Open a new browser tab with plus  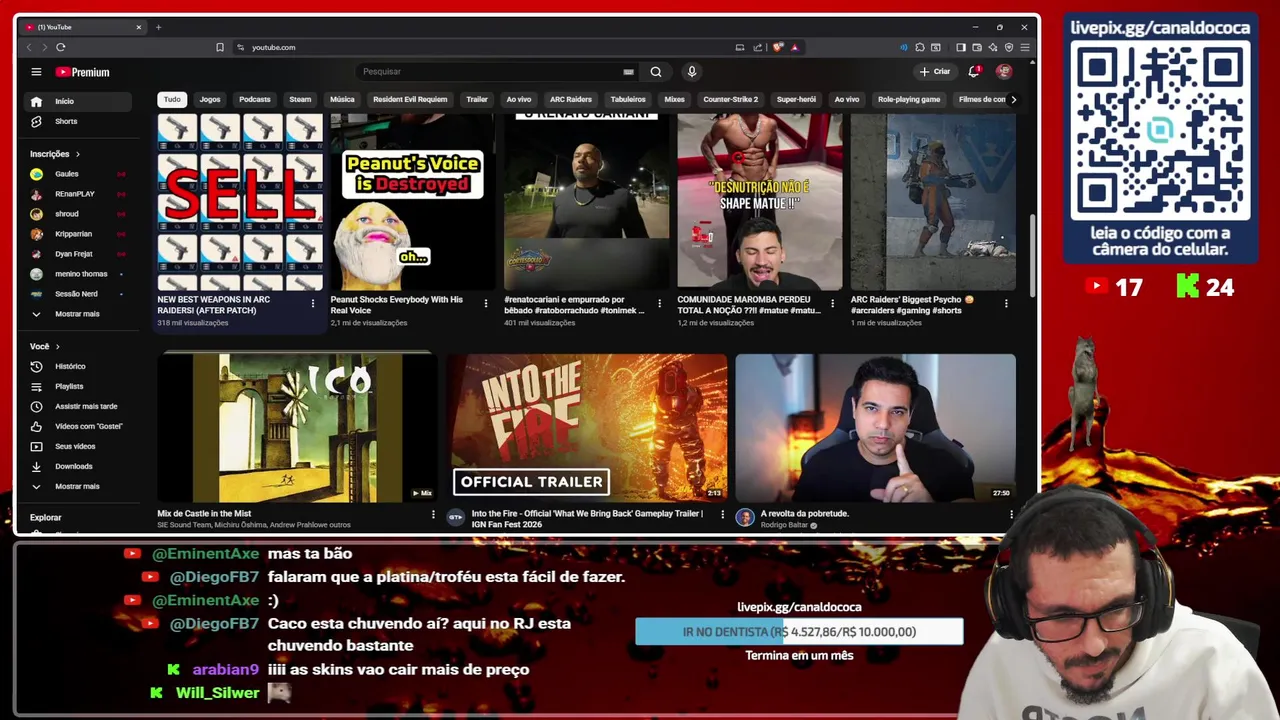[158, 27]
